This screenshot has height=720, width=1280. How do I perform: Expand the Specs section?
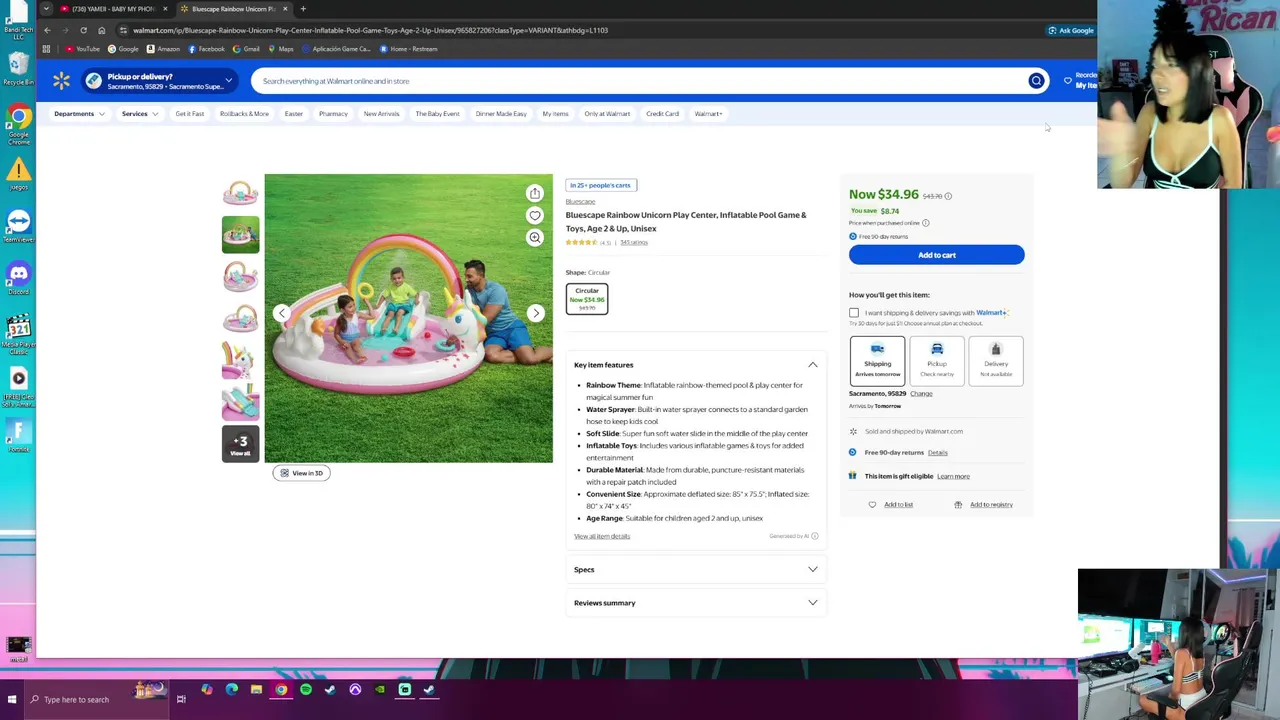(x=696, y=570)
